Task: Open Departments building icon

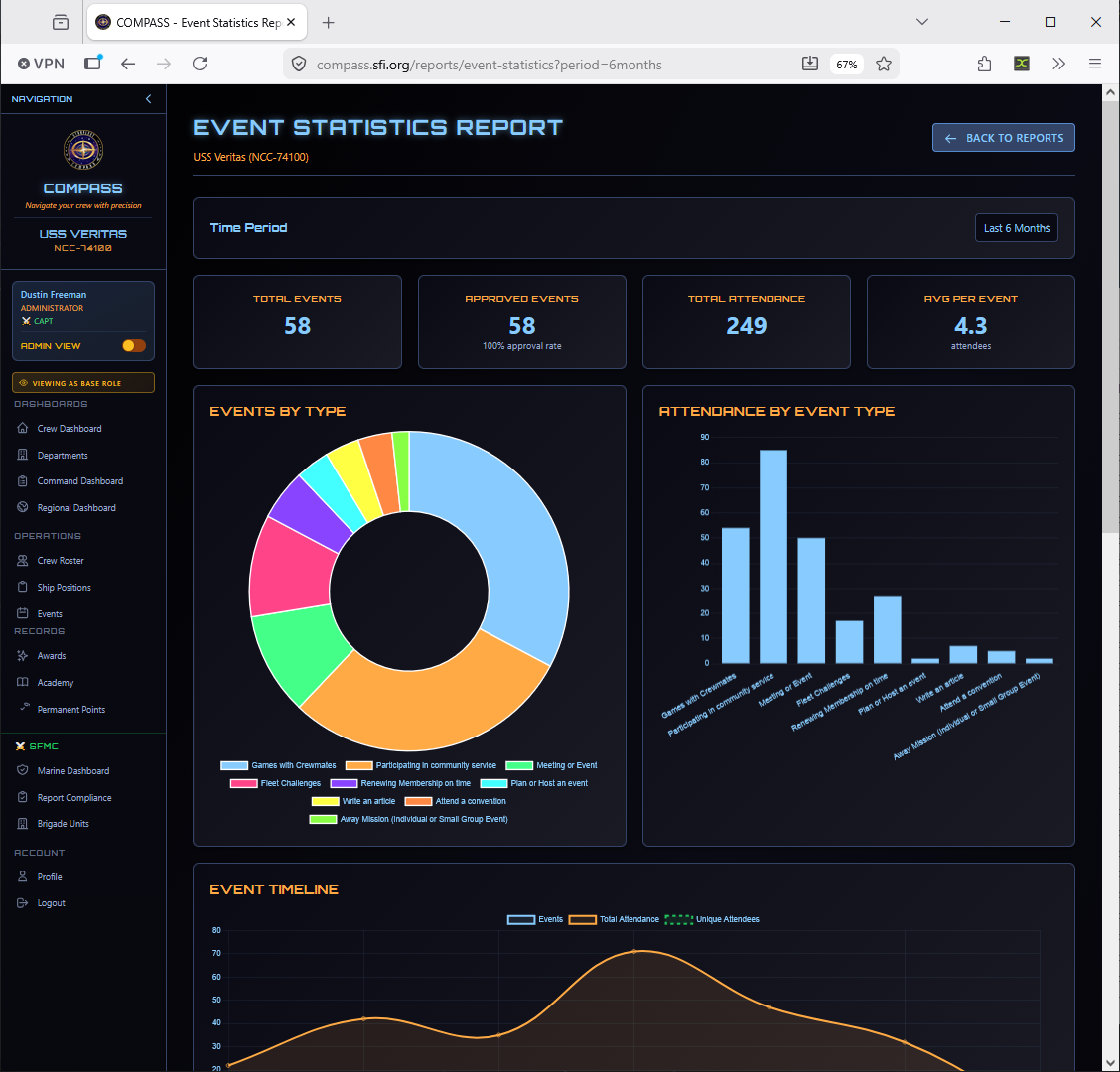Action: [x=23, y=455]
